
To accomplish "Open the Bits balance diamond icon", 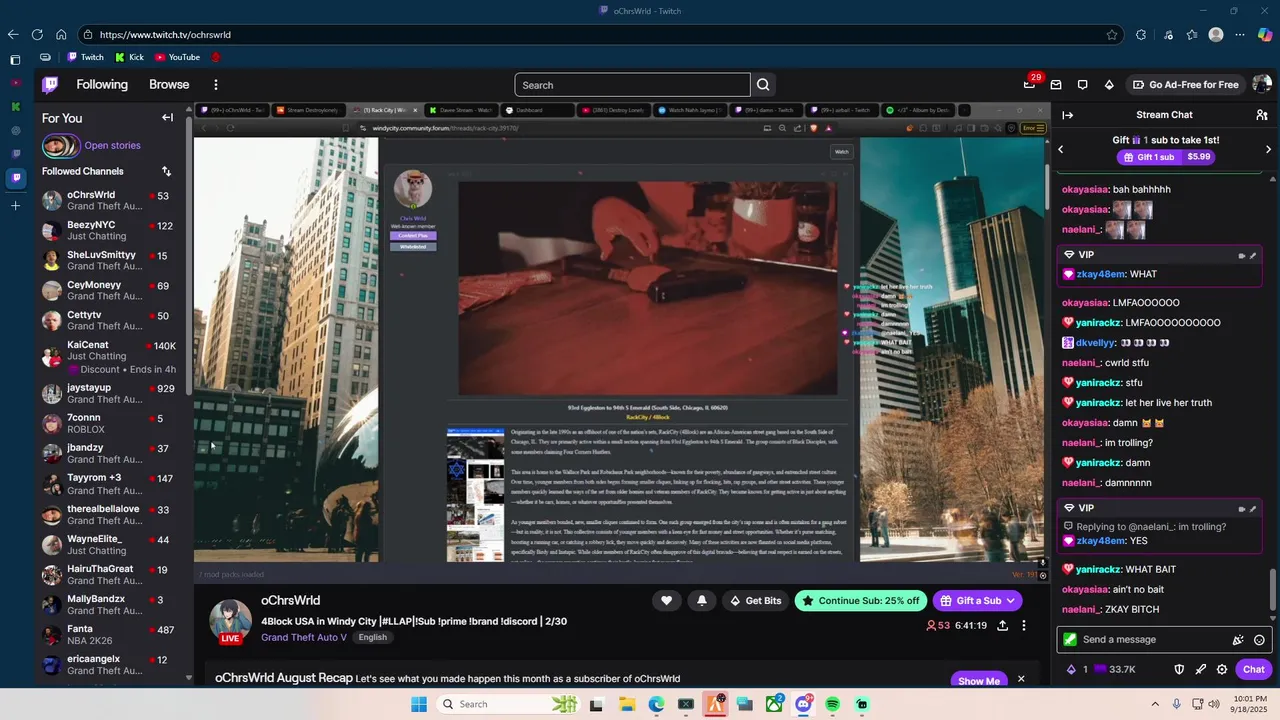I will (1072, 669).
